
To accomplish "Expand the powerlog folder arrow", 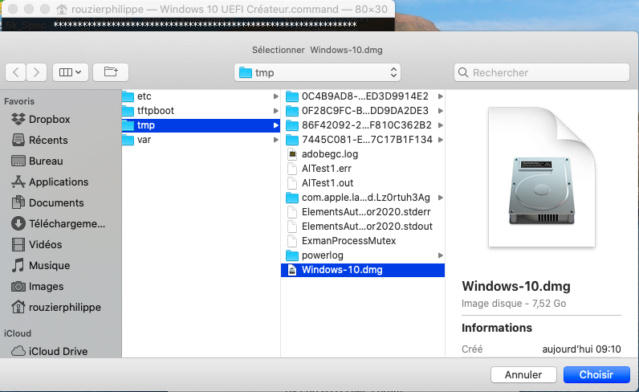I will tap(441, 255).
